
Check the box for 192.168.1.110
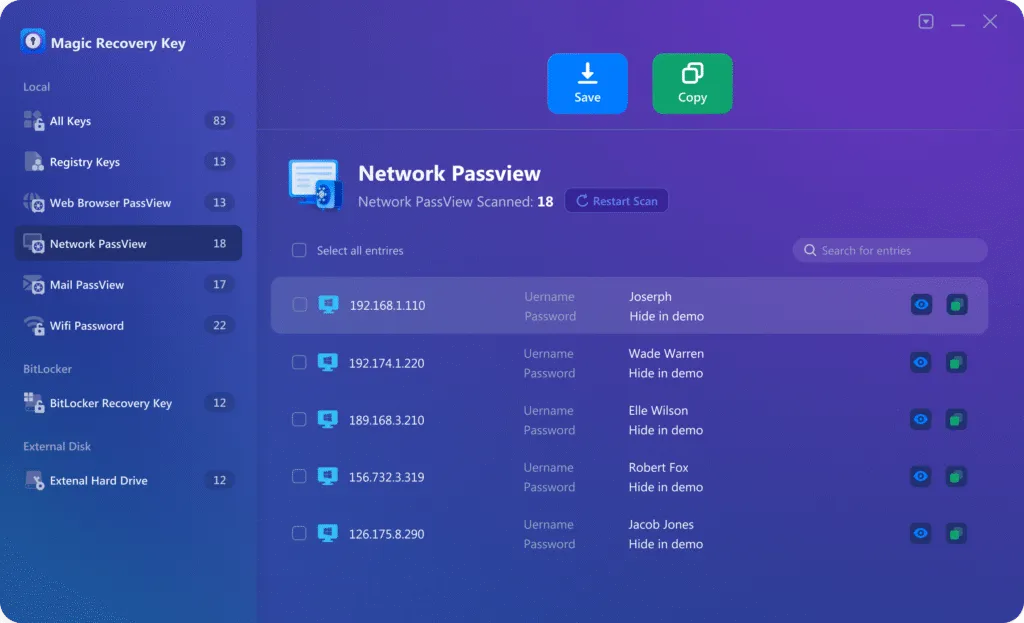300,304
